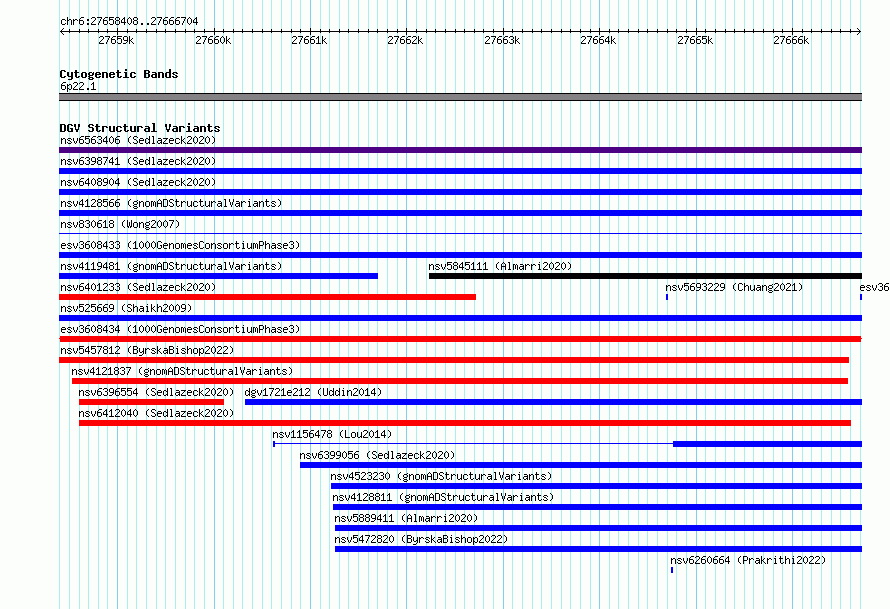Open nsv4121837 (gnomADStructuralVariants) label

(x=182, y=371)
